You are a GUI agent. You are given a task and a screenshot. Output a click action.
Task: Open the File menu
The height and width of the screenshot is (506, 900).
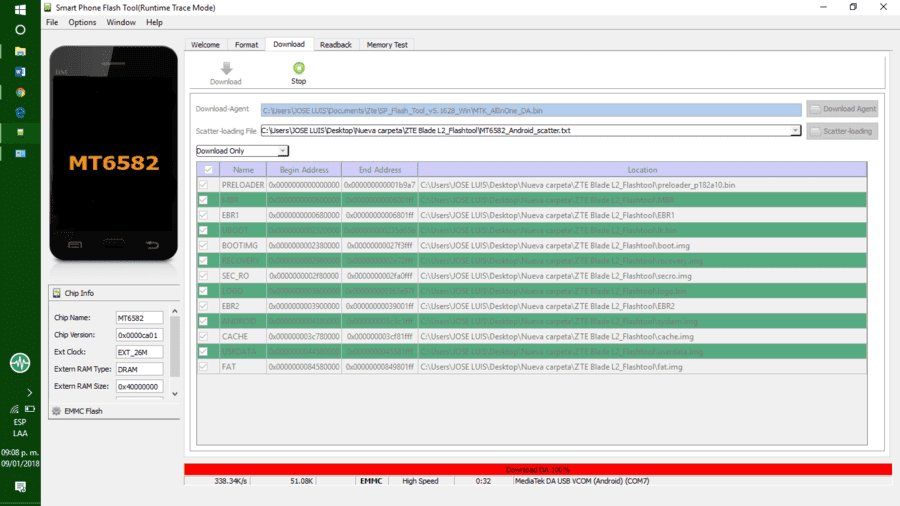pyautogui.click(x=52, y=22)
